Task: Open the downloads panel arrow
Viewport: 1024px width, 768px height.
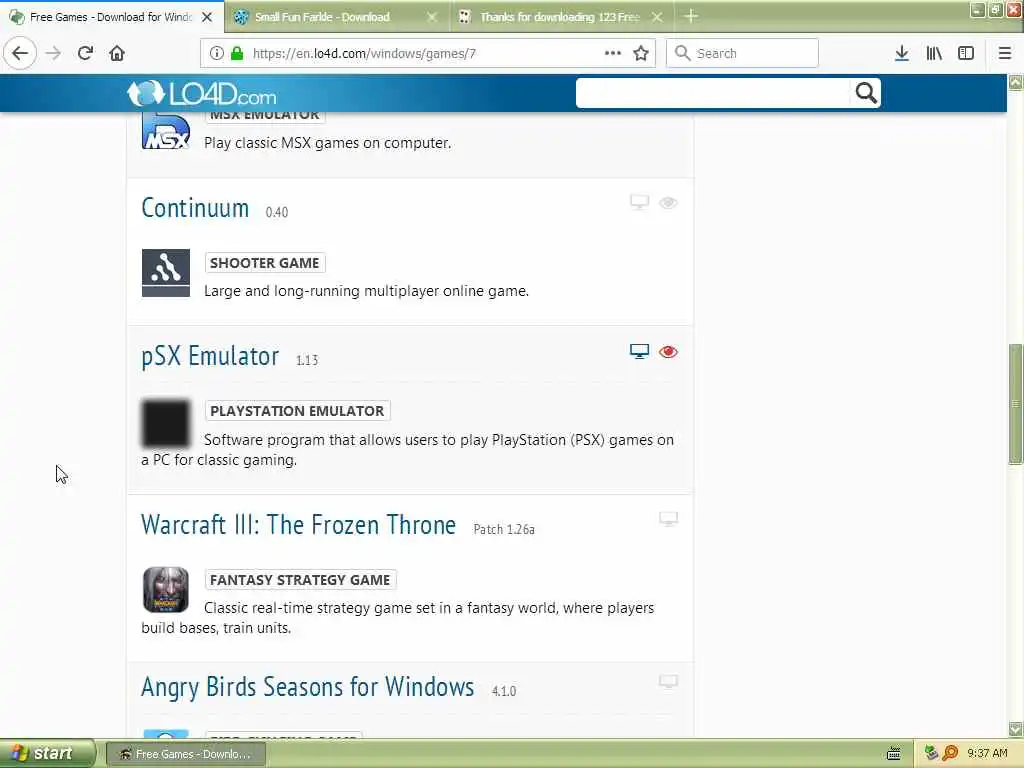Action: coord(901,53)
